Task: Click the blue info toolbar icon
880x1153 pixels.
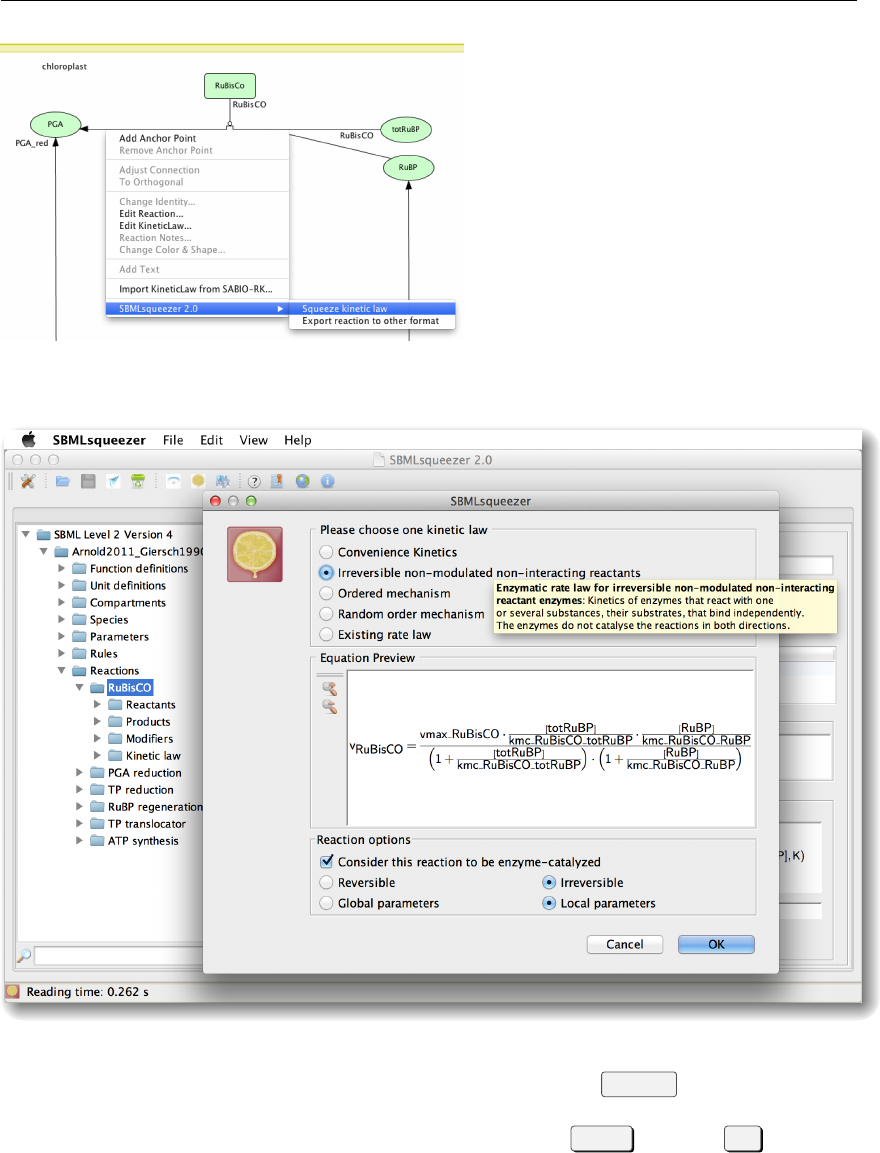Action: coord(328,481)
